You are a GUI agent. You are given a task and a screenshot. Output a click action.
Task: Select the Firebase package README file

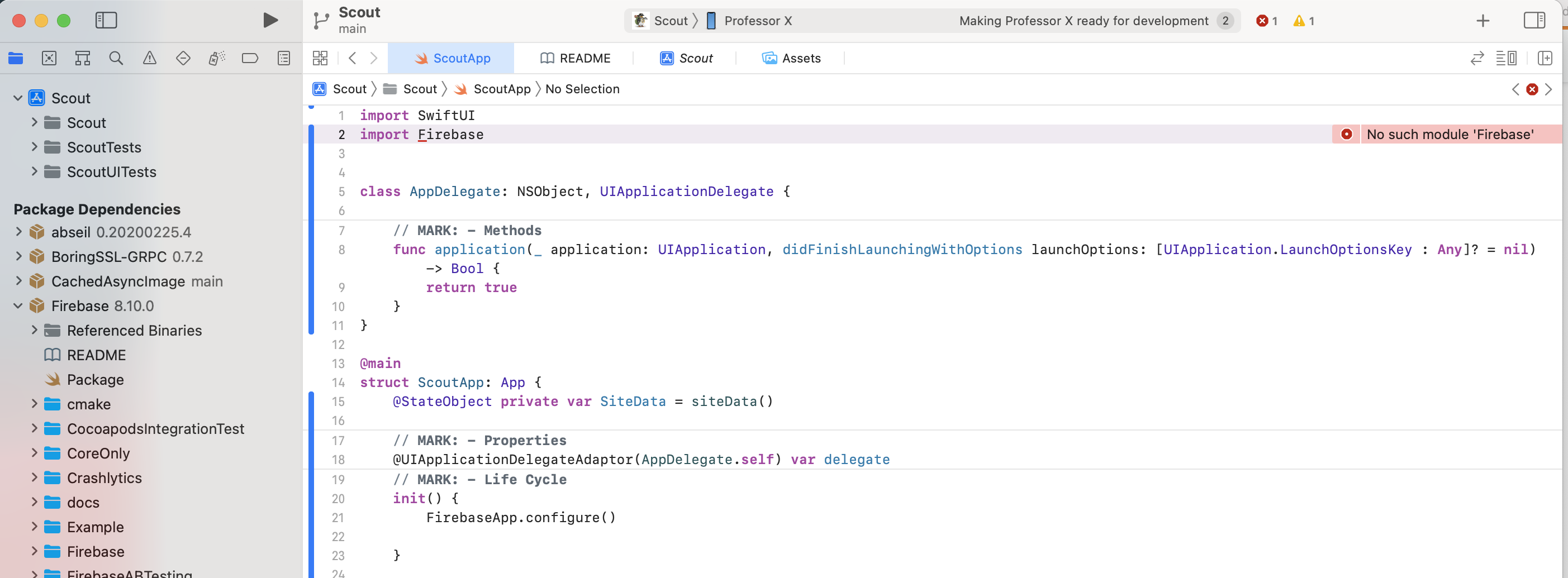point(85,355)
